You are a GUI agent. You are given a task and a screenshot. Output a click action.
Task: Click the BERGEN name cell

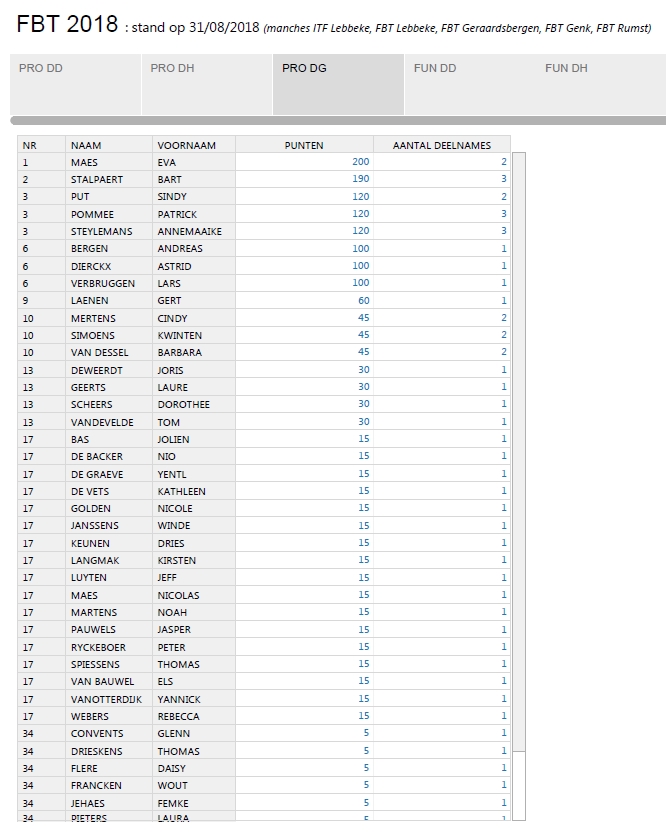[x=109, y=248]
